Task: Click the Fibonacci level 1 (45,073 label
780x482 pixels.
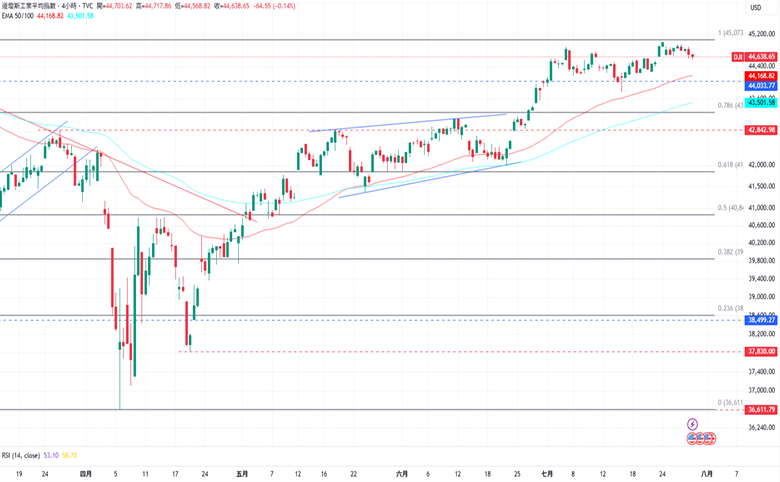Action: tap(730, 33)
